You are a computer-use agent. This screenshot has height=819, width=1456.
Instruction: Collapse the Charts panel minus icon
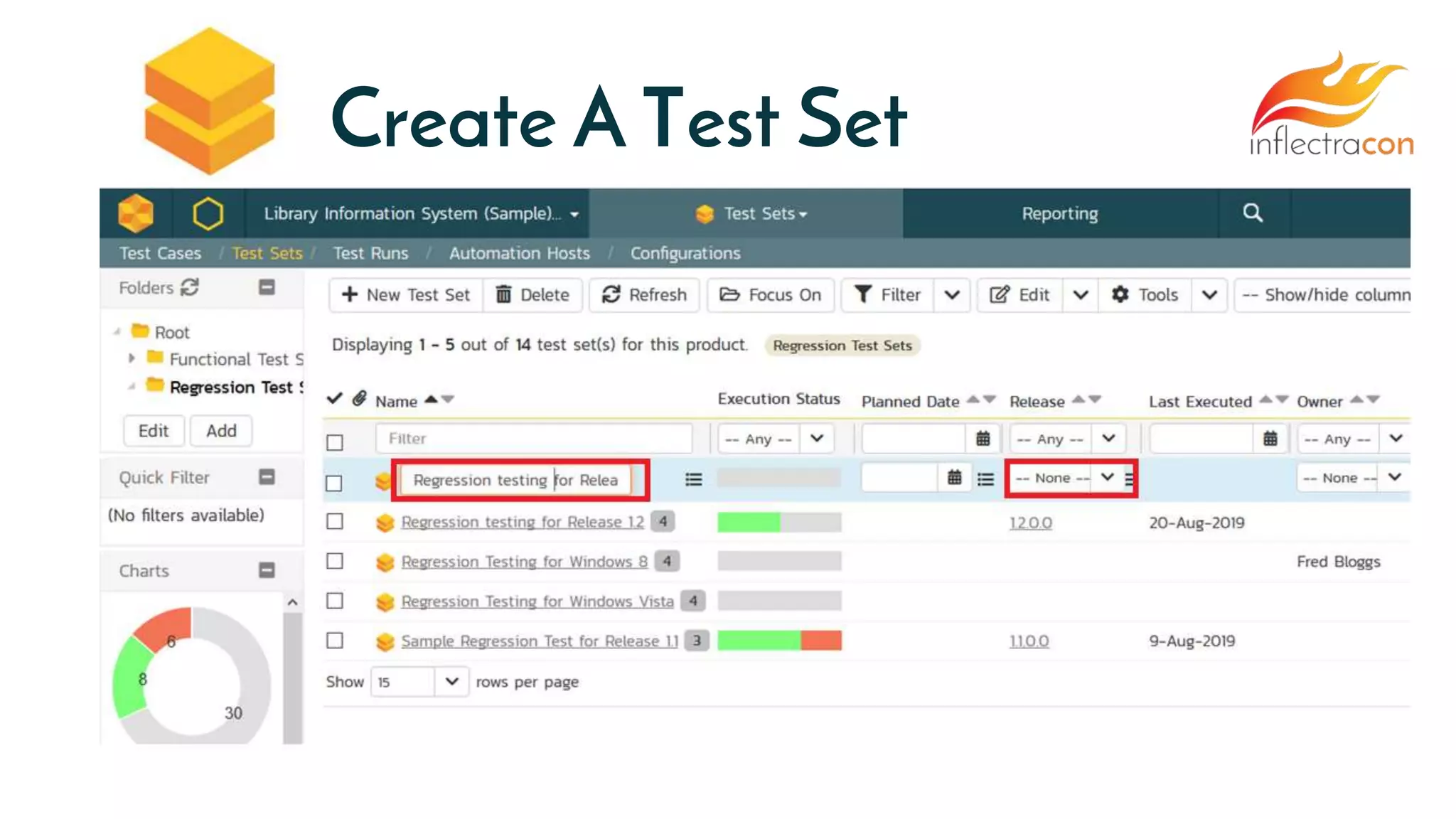(x=267, y=570)
